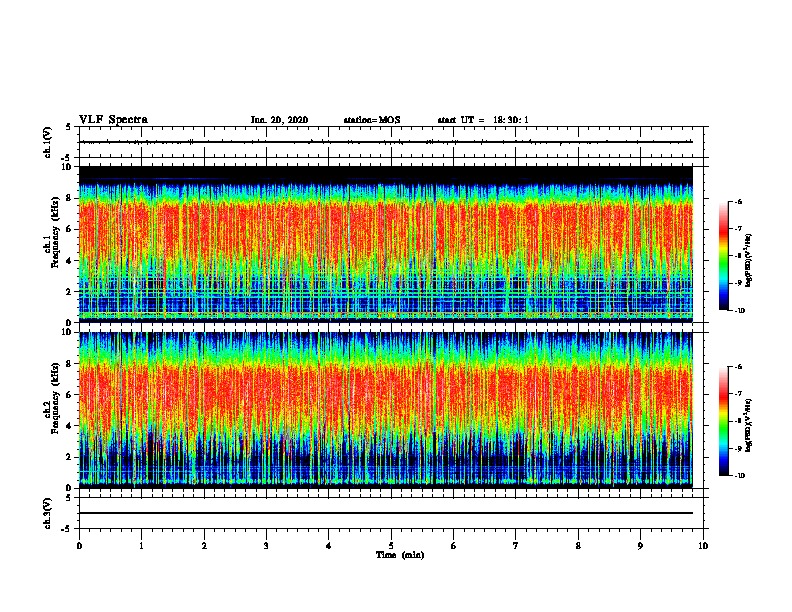Screen dimensions: 792x612
Task: Click the "station=MOS" header label
Action: pos(372,120)
